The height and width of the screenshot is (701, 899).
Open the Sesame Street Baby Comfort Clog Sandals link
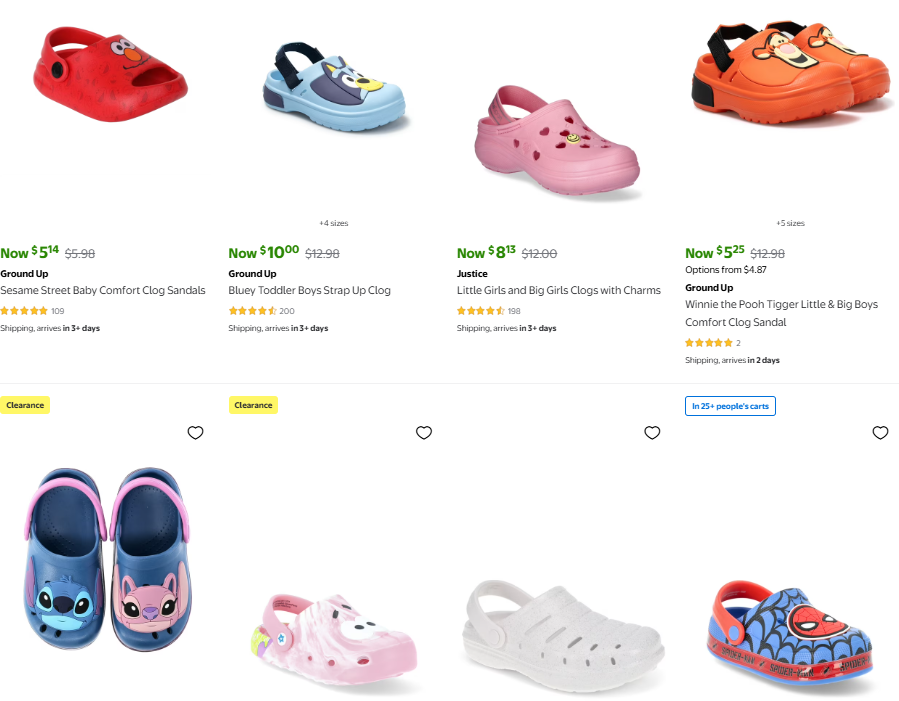(x=103, y=290)
